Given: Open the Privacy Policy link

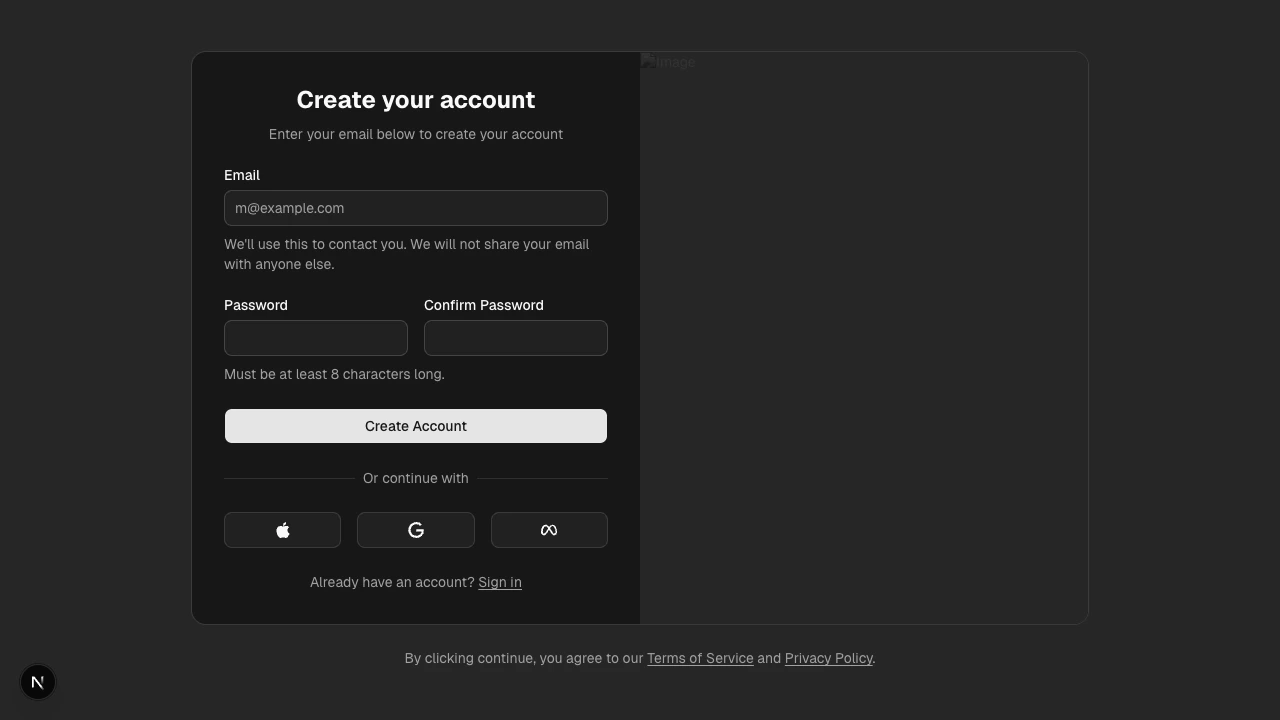Looking at the screenshot, I should point(828,658).
